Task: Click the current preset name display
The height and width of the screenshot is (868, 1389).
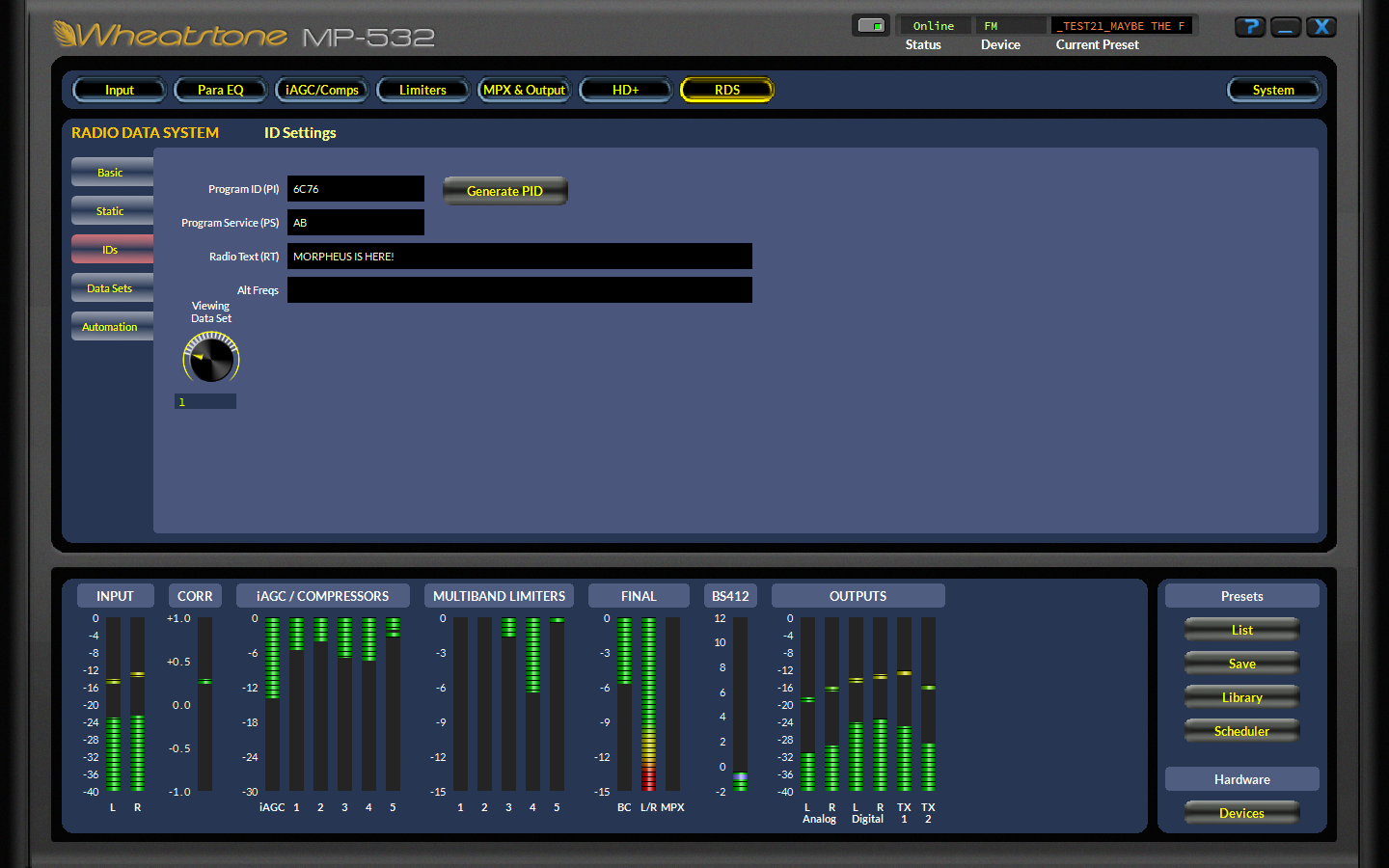Action: pos(1123,26)
